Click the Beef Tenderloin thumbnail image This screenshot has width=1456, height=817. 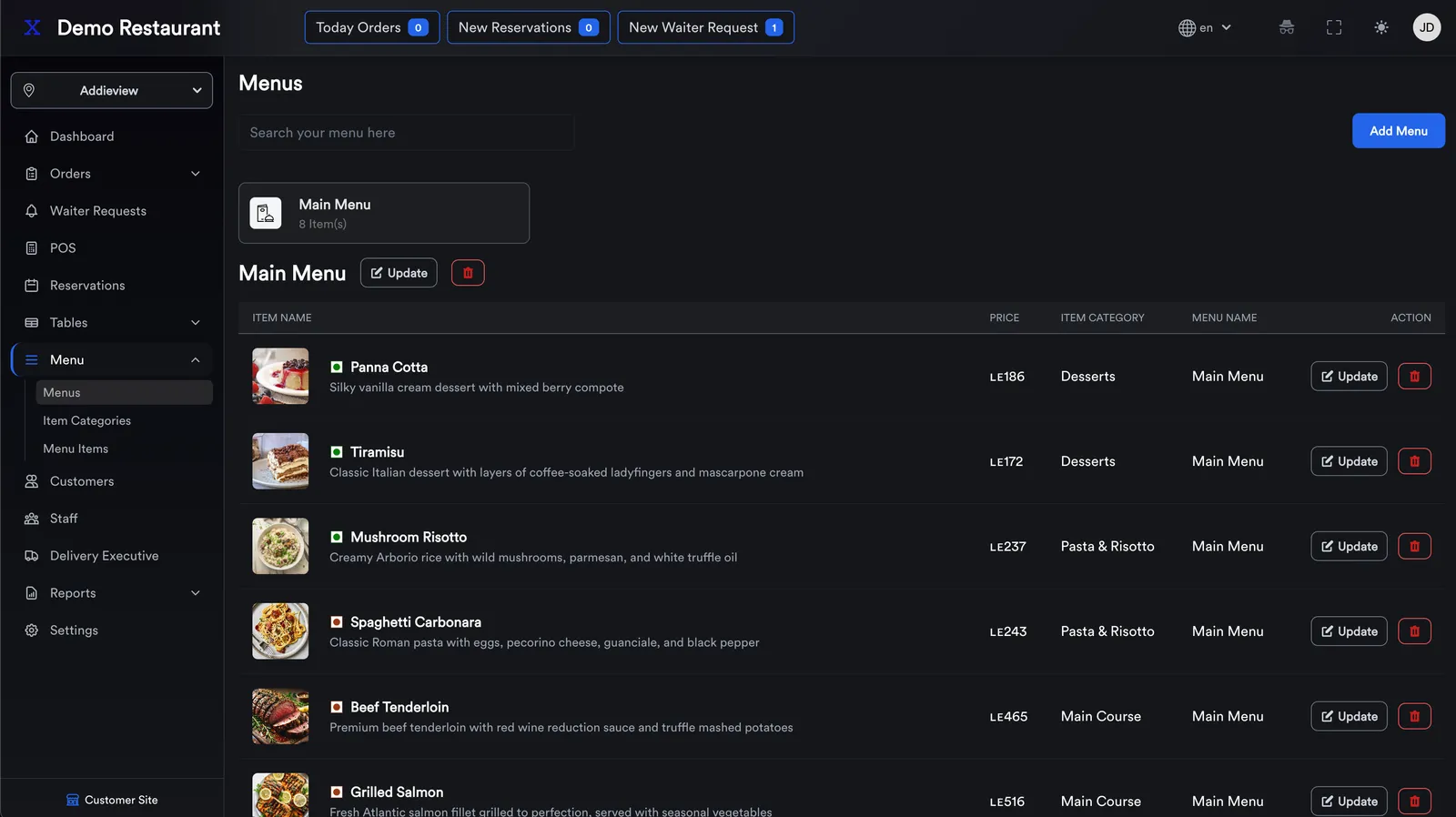280,716
